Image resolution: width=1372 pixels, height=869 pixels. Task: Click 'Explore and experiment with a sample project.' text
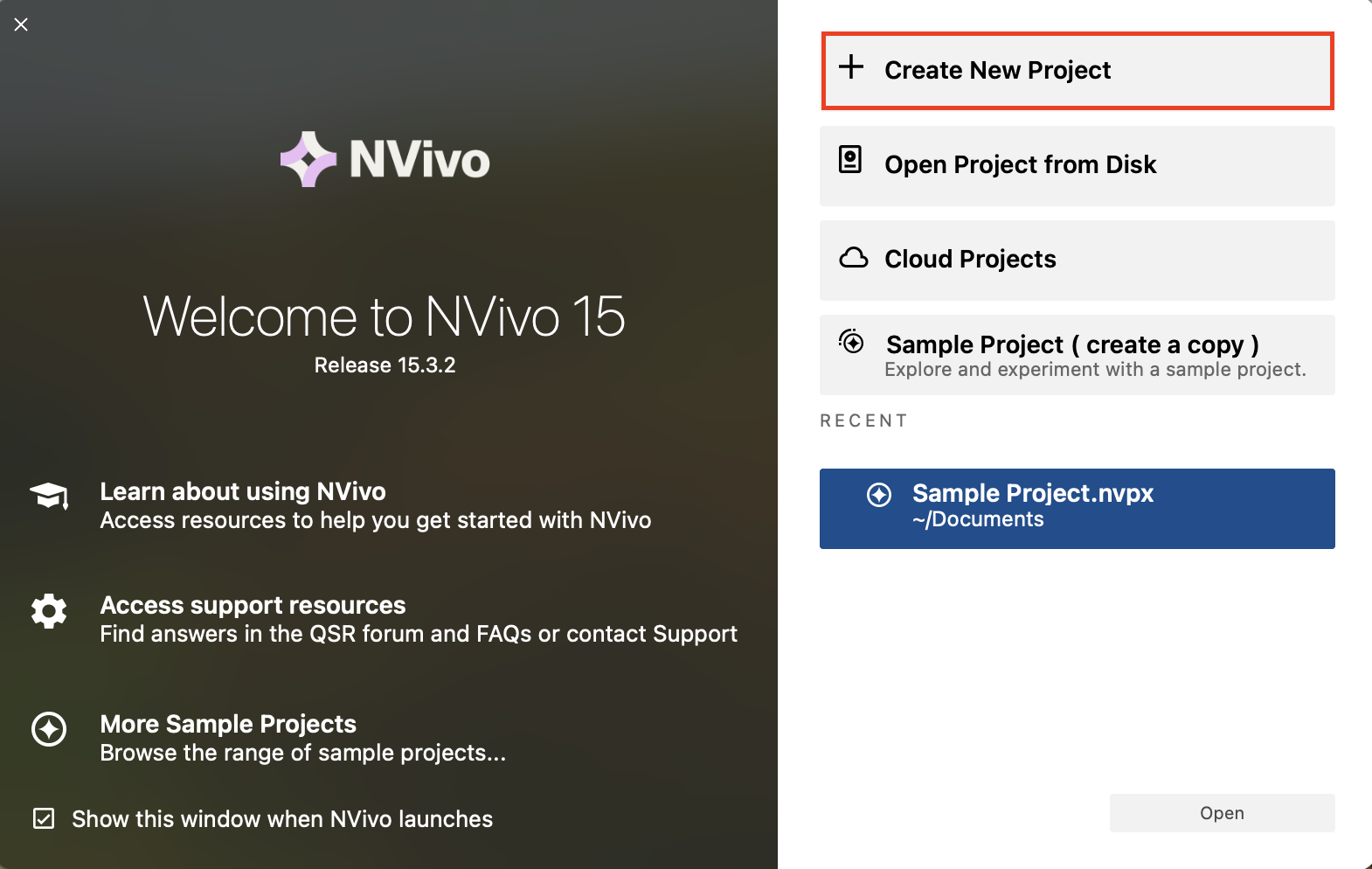tap(1095, 369)
